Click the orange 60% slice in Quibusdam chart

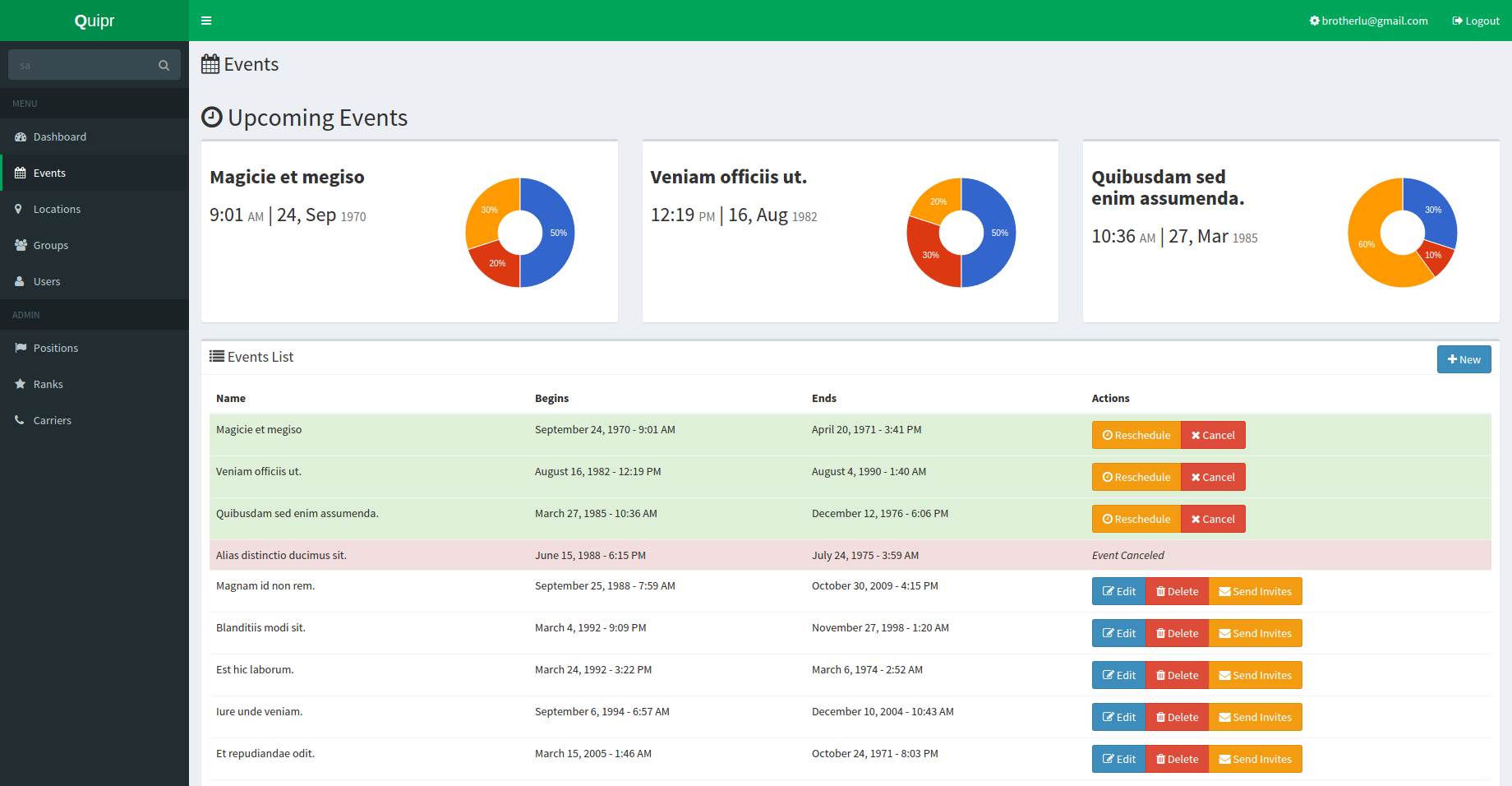click(1367, 244)
